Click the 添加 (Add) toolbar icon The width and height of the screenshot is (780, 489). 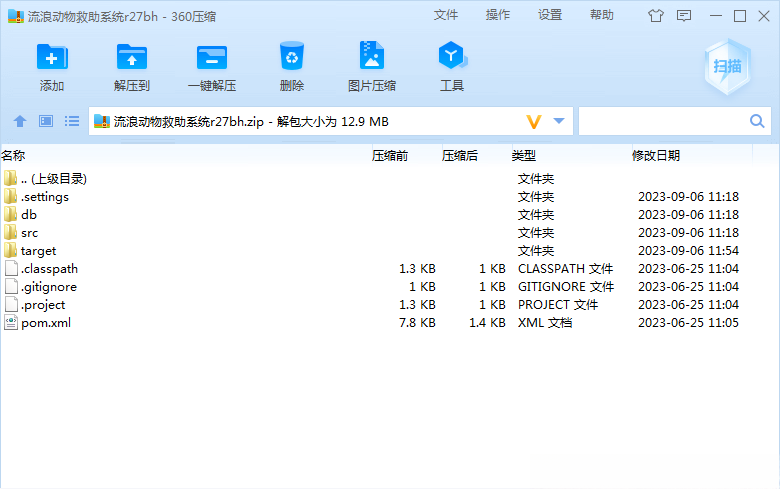[x=52, y=57]
